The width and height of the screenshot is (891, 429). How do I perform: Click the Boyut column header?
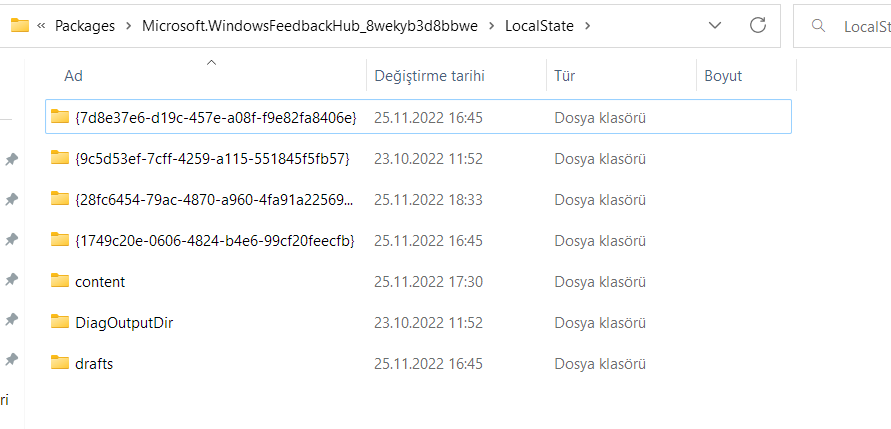pyautogui.click(x=723, y=76)
